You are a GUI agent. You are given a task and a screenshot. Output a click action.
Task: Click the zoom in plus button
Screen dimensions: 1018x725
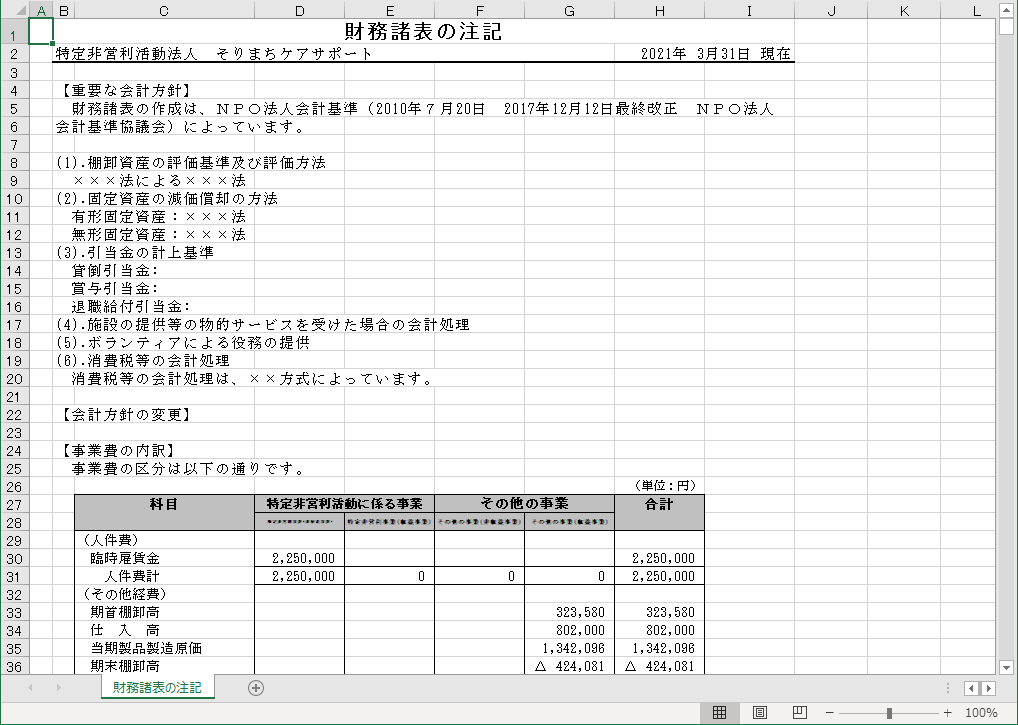click(x=947, y=713)
